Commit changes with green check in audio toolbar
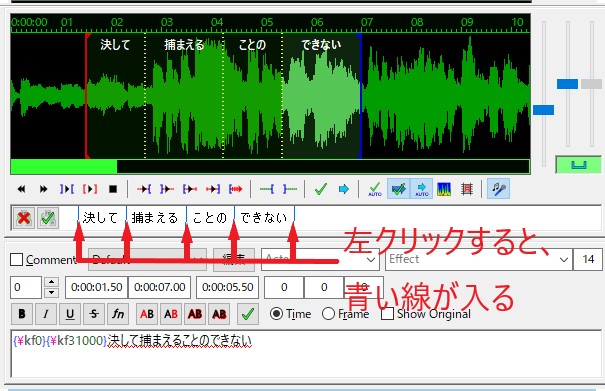The width and height of the screenshot is (605, 391). pyautogui.click(x=321, y=189)
